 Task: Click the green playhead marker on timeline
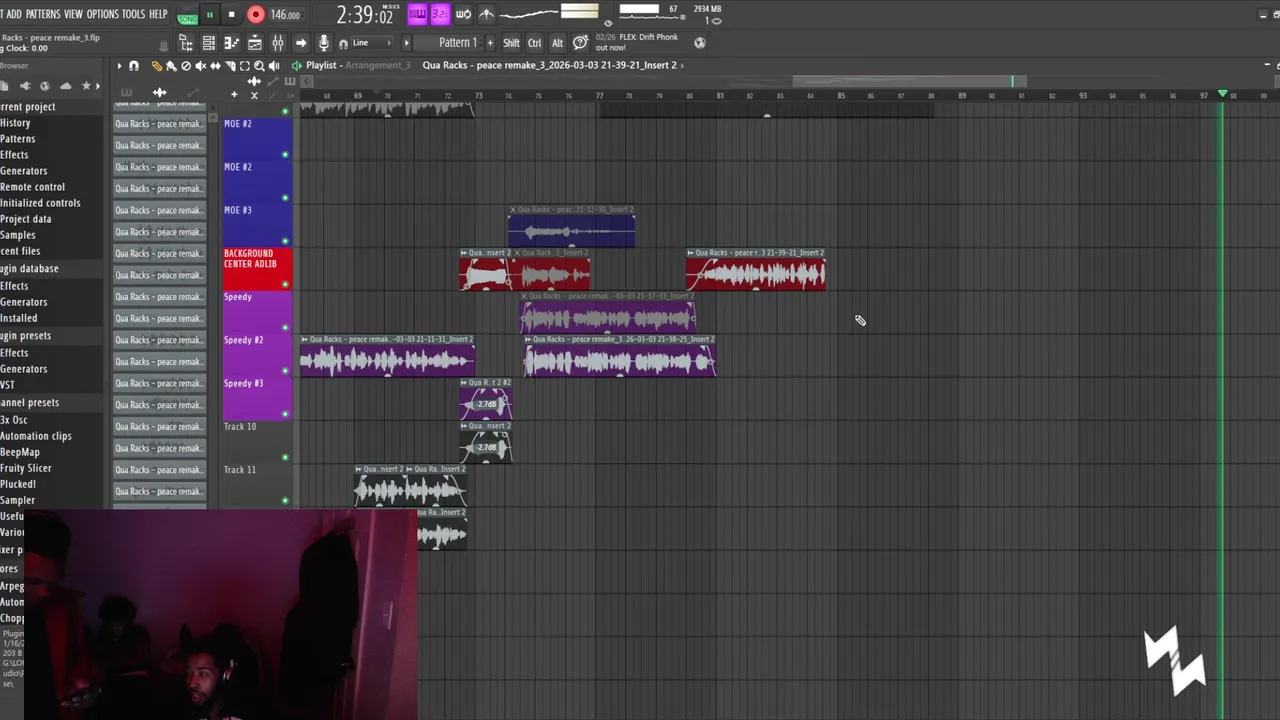point(1222,94)
